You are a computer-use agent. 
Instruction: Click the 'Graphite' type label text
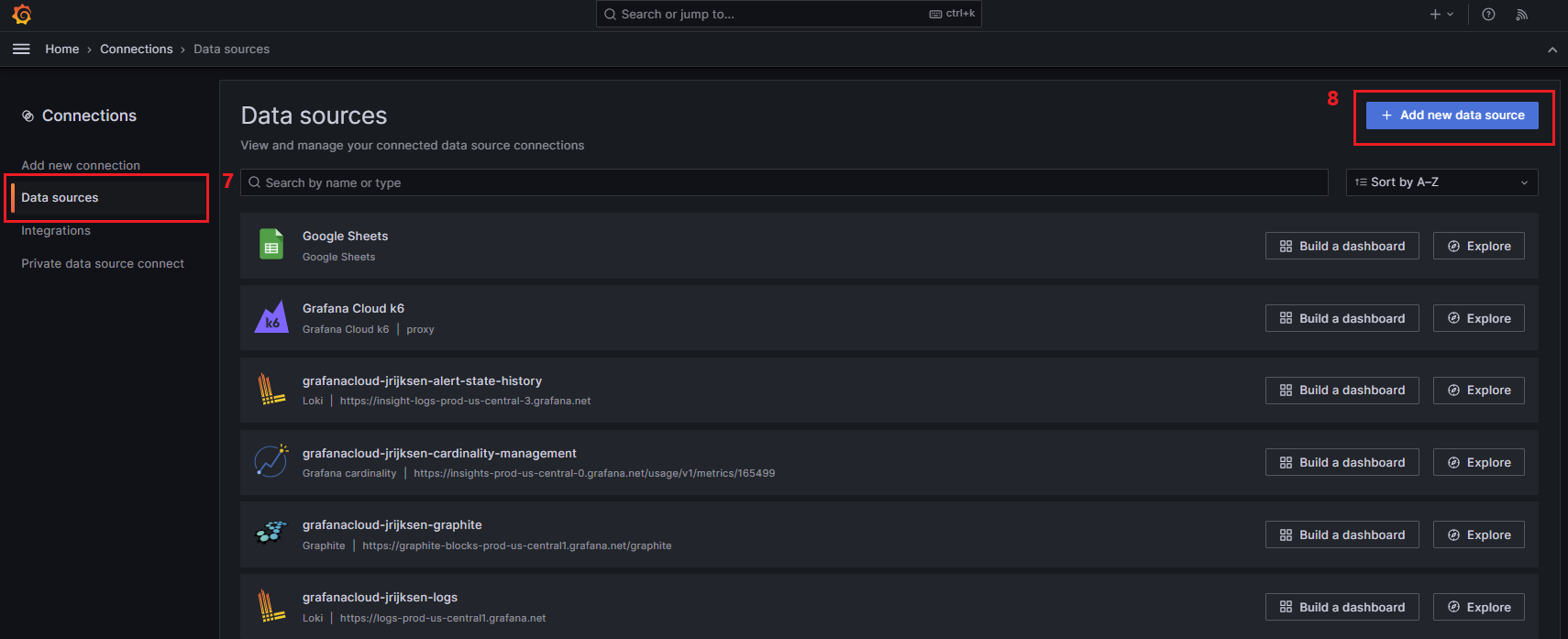pyautogui.click(x=324, y=546)
